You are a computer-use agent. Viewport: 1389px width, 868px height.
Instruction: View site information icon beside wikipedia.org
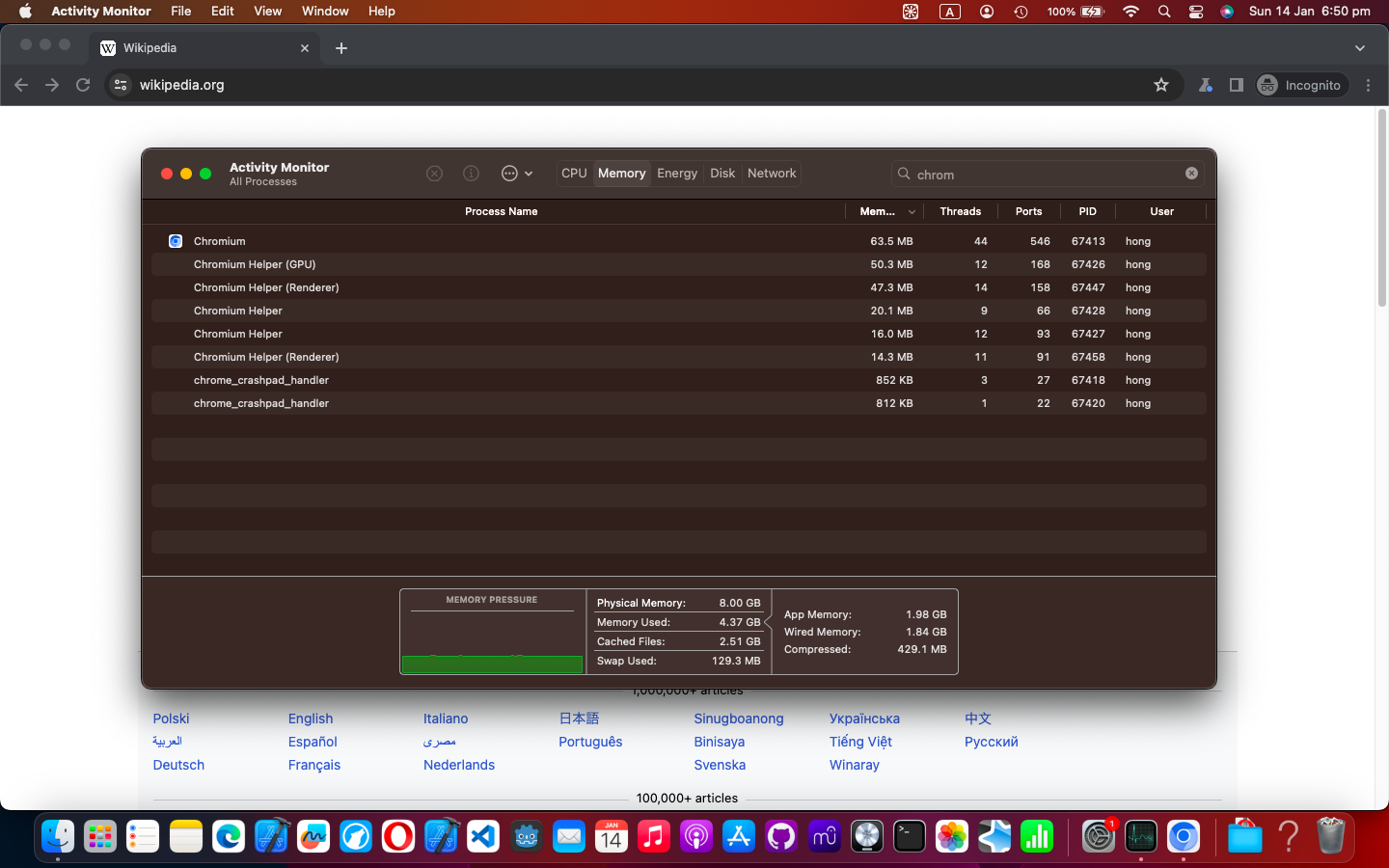click(x=121, y=85)
